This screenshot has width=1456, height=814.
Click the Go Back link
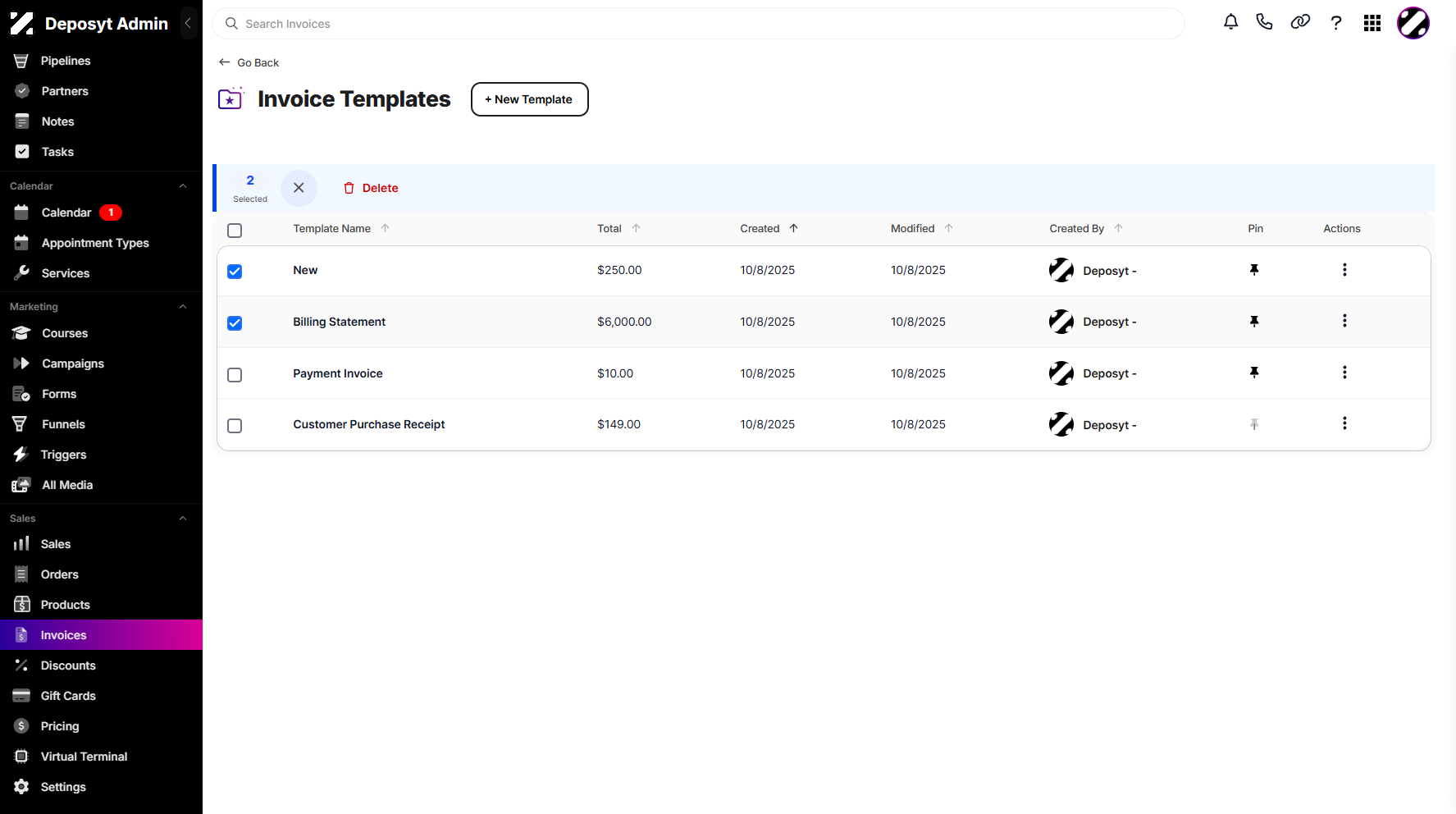pos(249,62)
